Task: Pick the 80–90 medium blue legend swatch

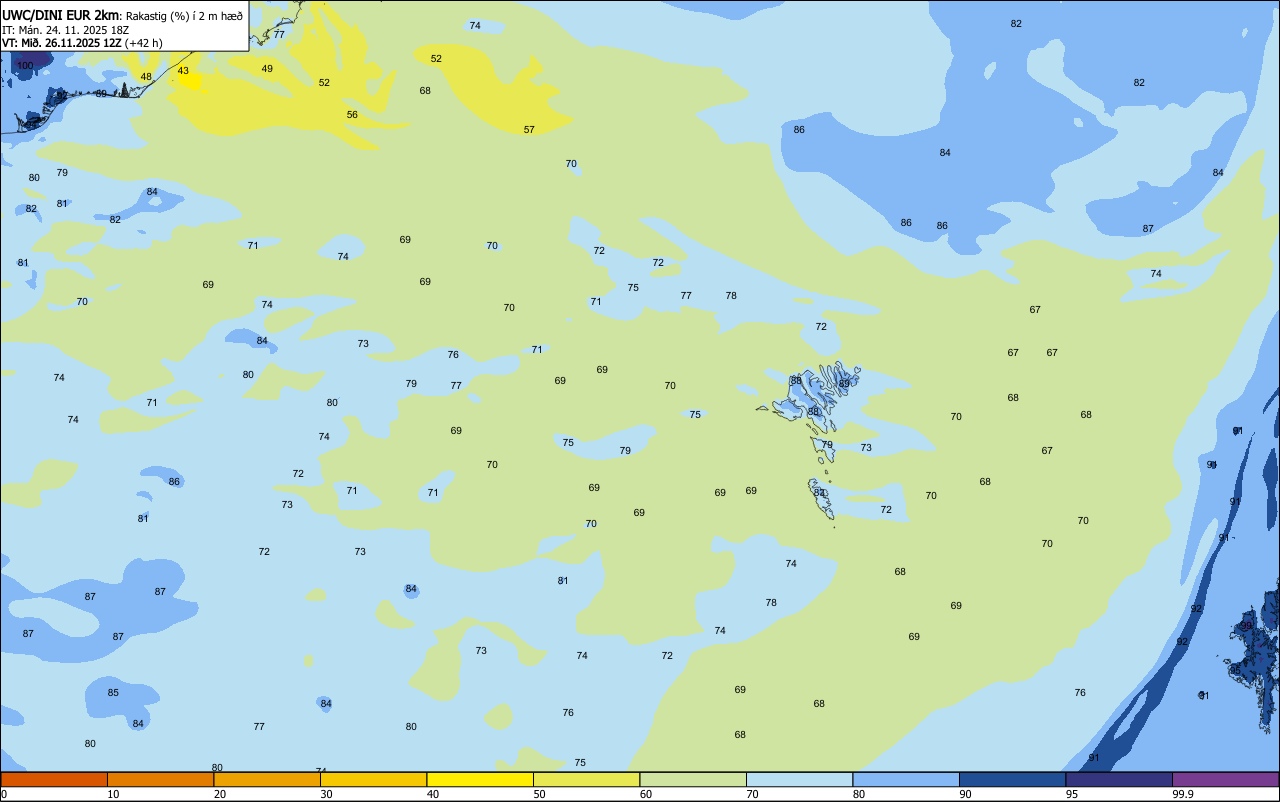Action: pyautogui.click(x=906, y=779)
